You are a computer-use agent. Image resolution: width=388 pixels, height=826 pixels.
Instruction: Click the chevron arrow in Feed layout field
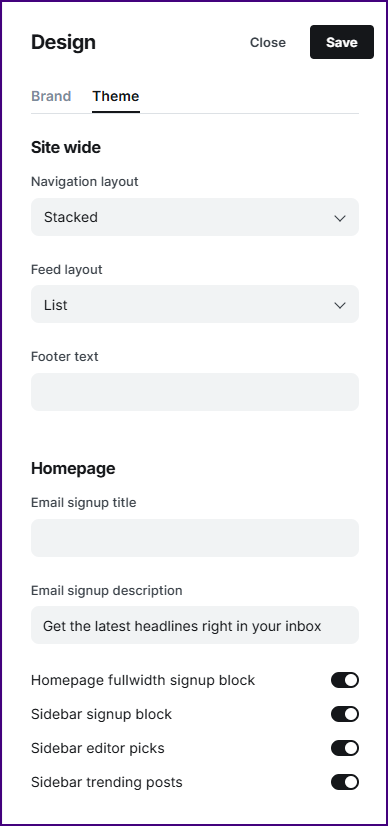[x=340, y=305]
